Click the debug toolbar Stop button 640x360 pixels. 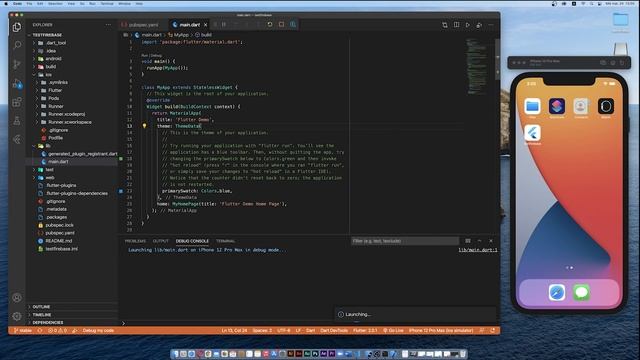pos(281,24)
